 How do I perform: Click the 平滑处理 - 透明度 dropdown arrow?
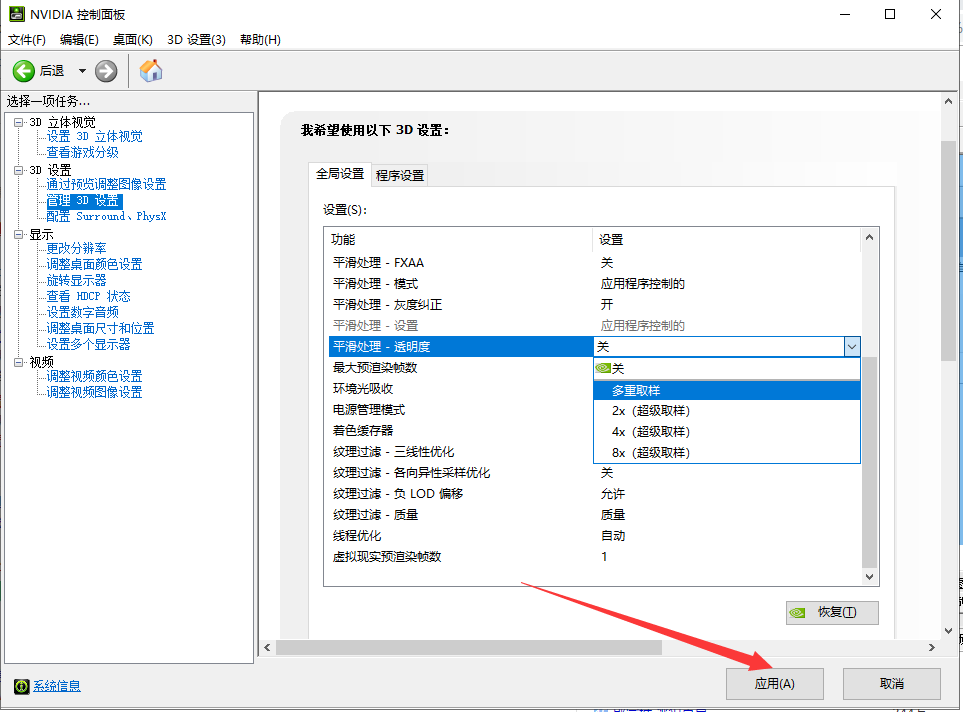852,345
